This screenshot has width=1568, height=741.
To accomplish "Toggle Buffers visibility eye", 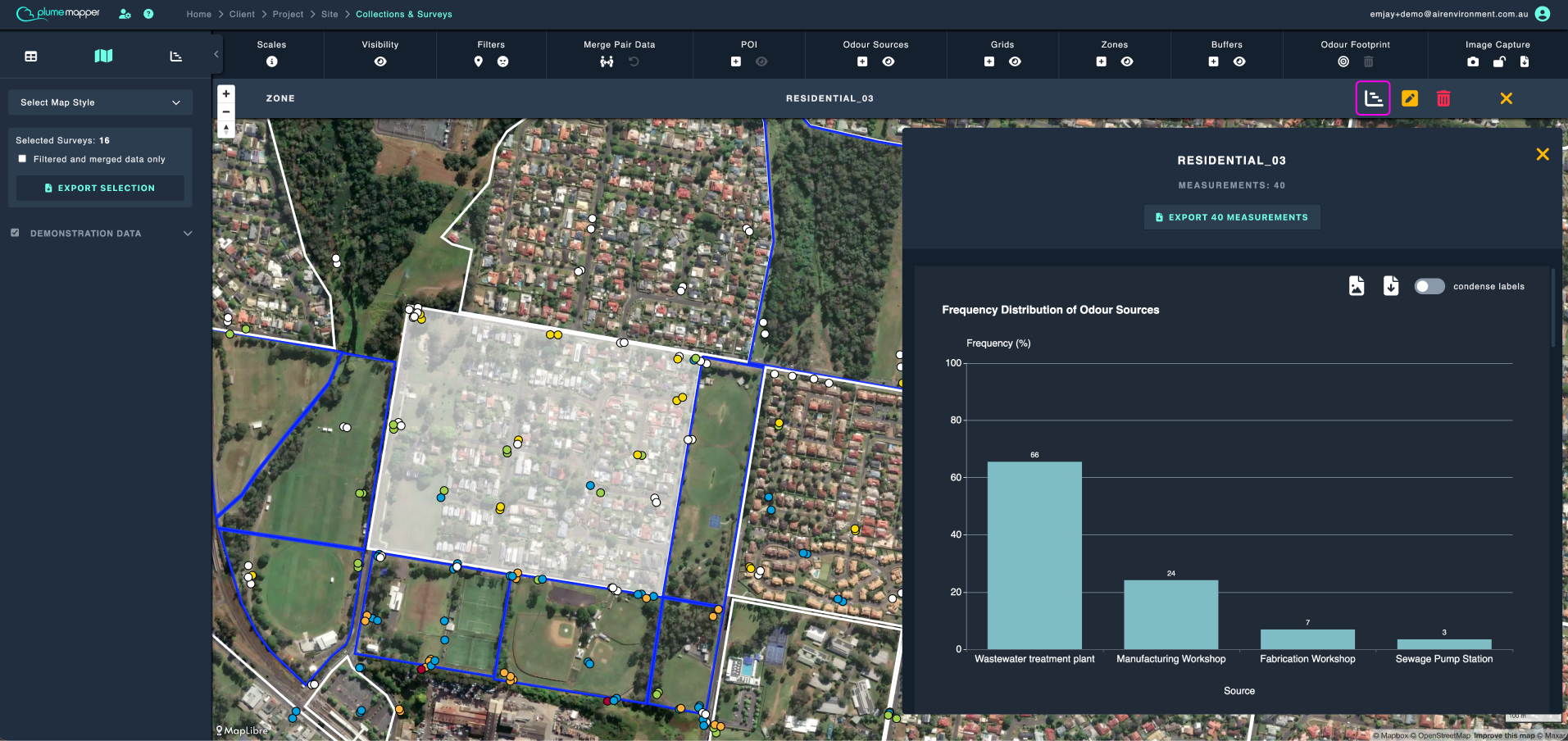I will (x=1239, y=61).
